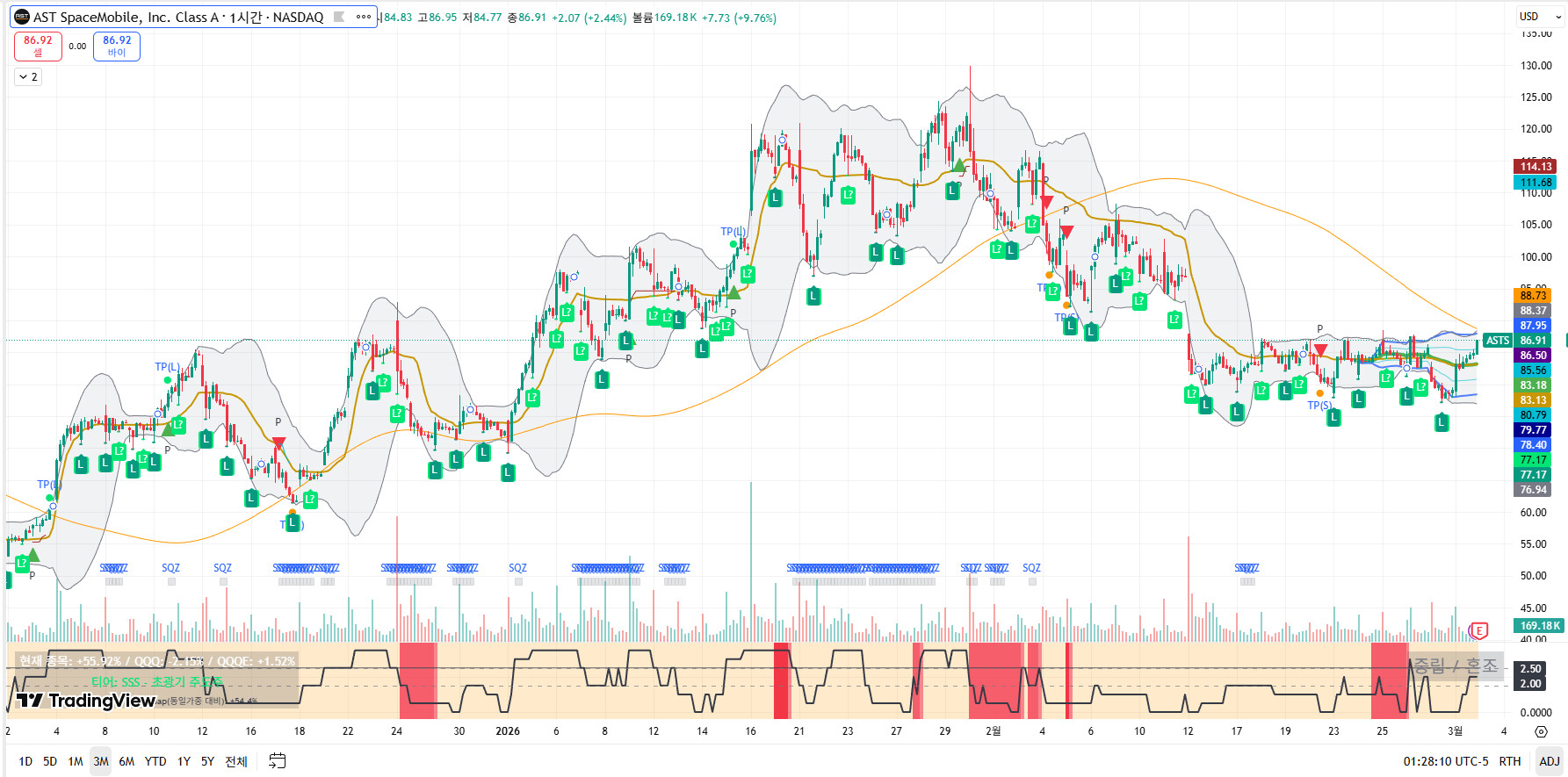Select the YTD time range
The image size is (1568, 777).
click(x=155, y=761)
